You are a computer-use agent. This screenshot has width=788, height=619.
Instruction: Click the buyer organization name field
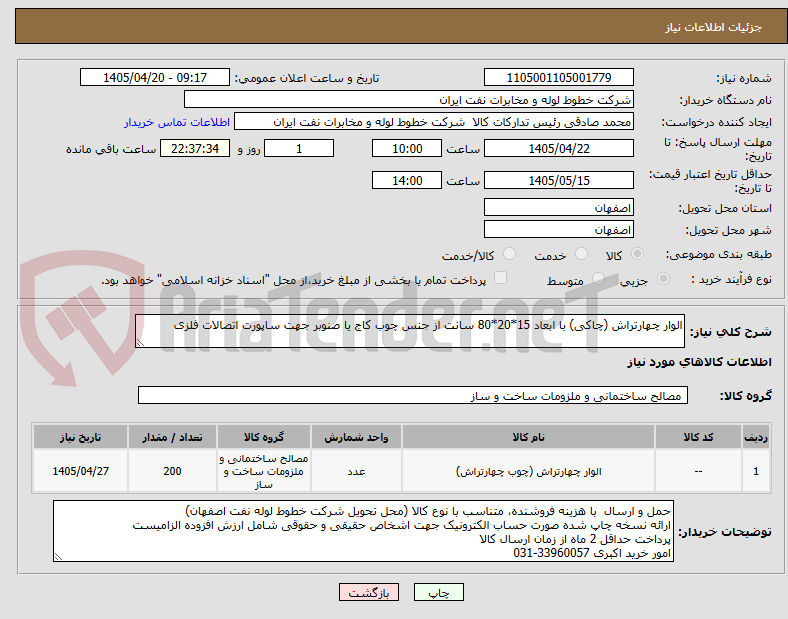click(409, 99)
